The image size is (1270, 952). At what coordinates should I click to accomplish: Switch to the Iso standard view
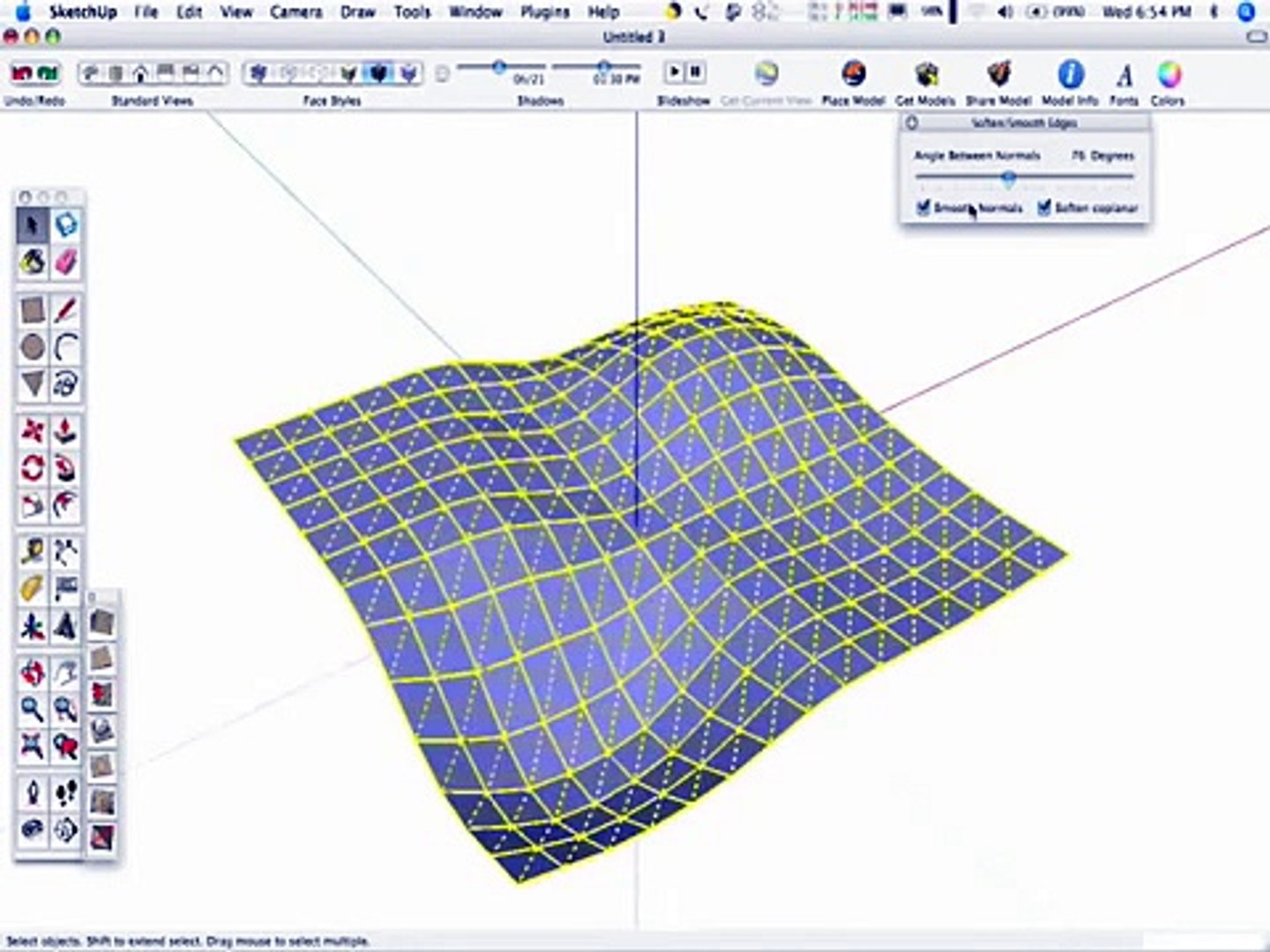click(91, 73)
